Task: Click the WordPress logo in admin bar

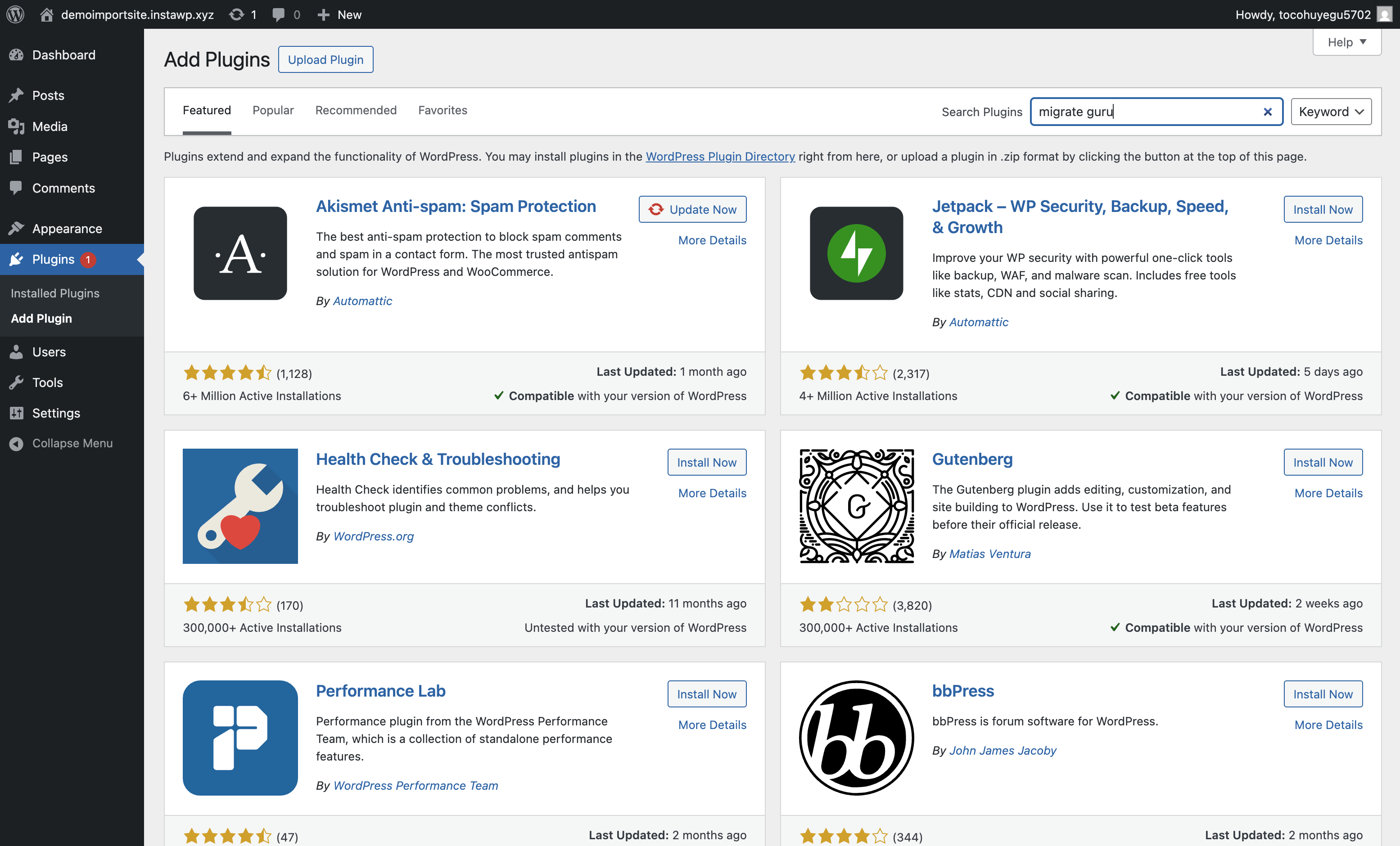Action: coord(15,14)
